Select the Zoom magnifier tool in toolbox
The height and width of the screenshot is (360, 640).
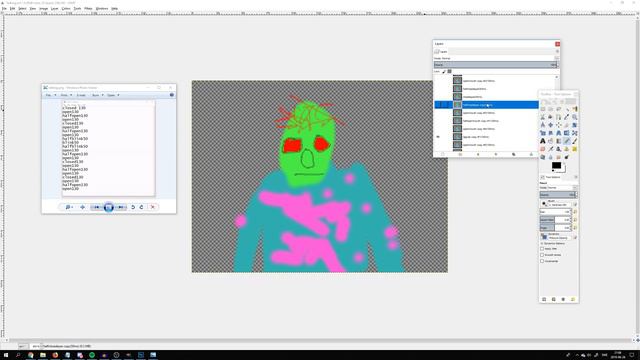pyautogui.click(x=575, y=117)
